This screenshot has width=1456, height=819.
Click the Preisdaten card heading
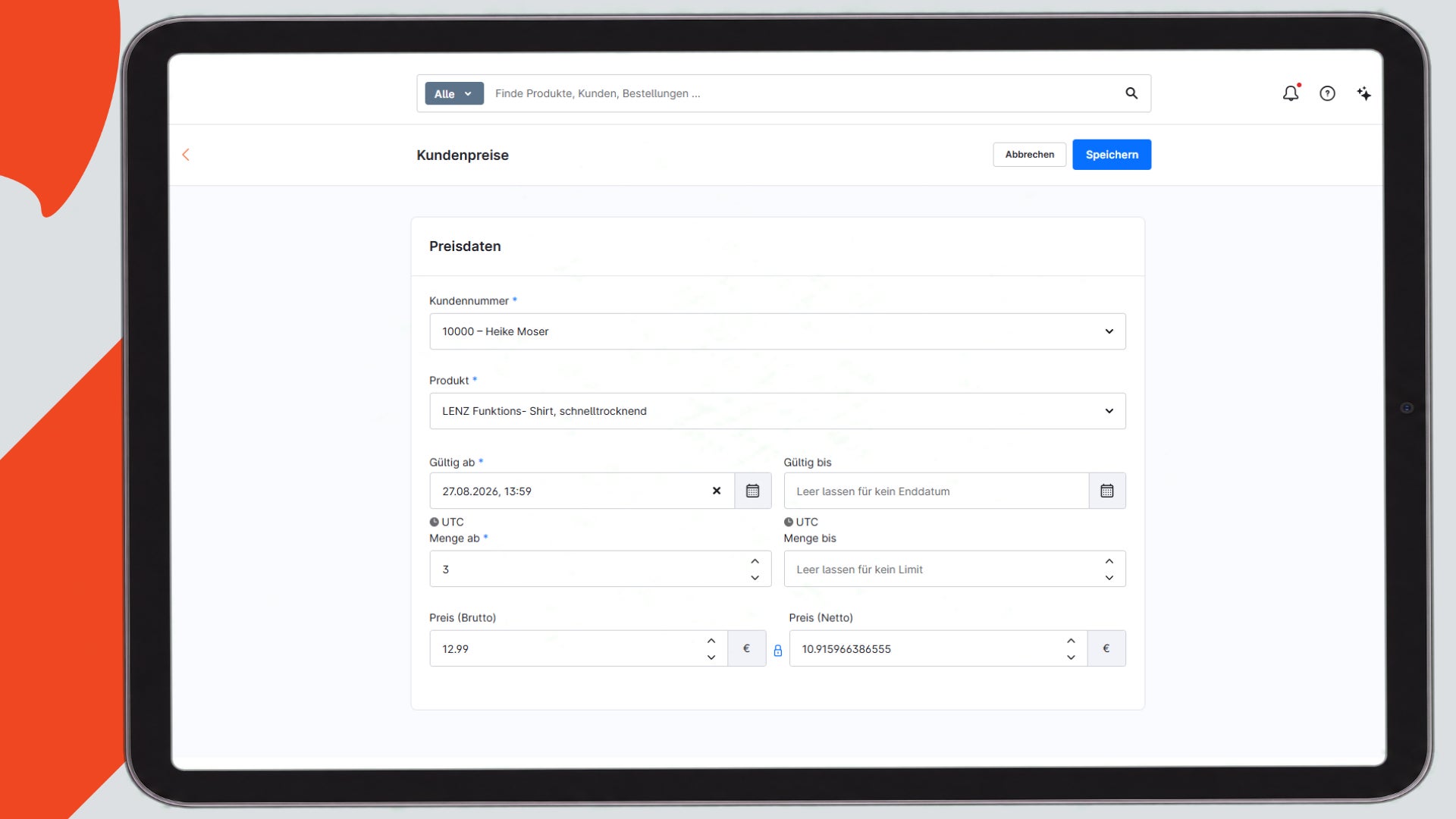click(465, 246)
